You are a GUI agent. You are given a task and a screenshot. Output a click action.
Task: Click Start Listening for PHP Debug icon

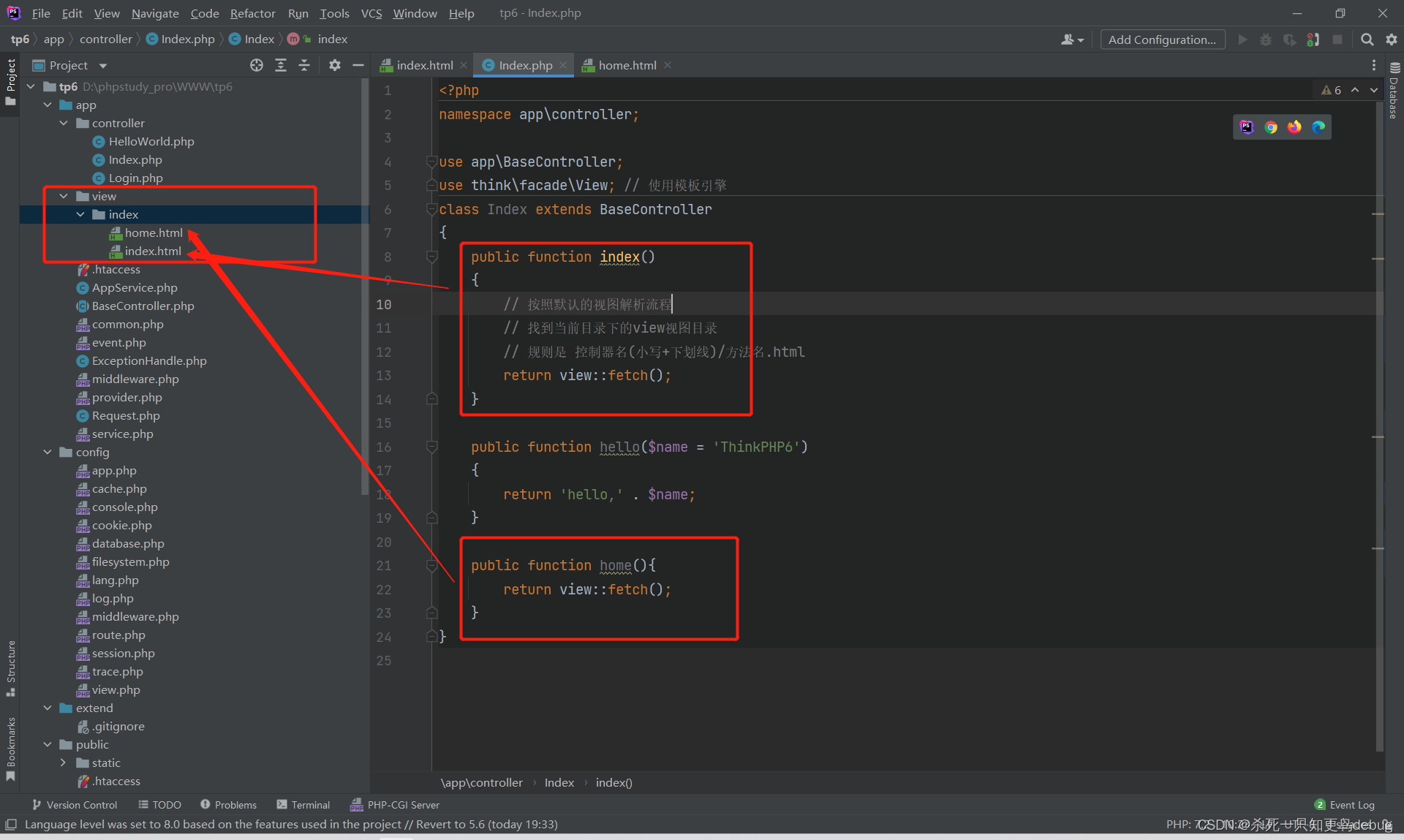tap(1313, 39)
